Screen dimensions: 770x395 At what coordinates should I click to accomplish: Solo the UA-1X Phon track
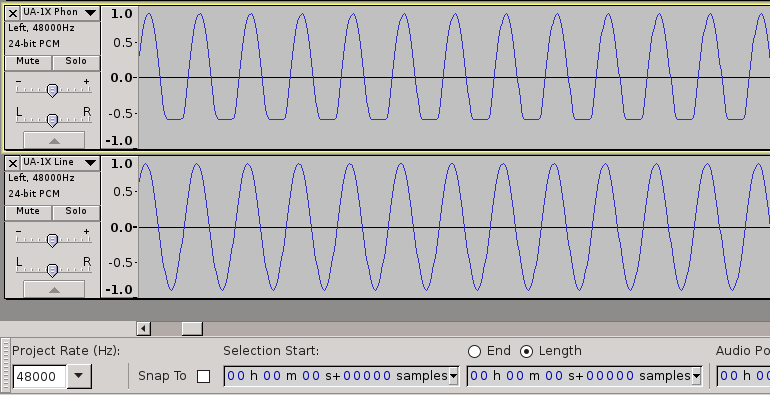coord(76,62)
